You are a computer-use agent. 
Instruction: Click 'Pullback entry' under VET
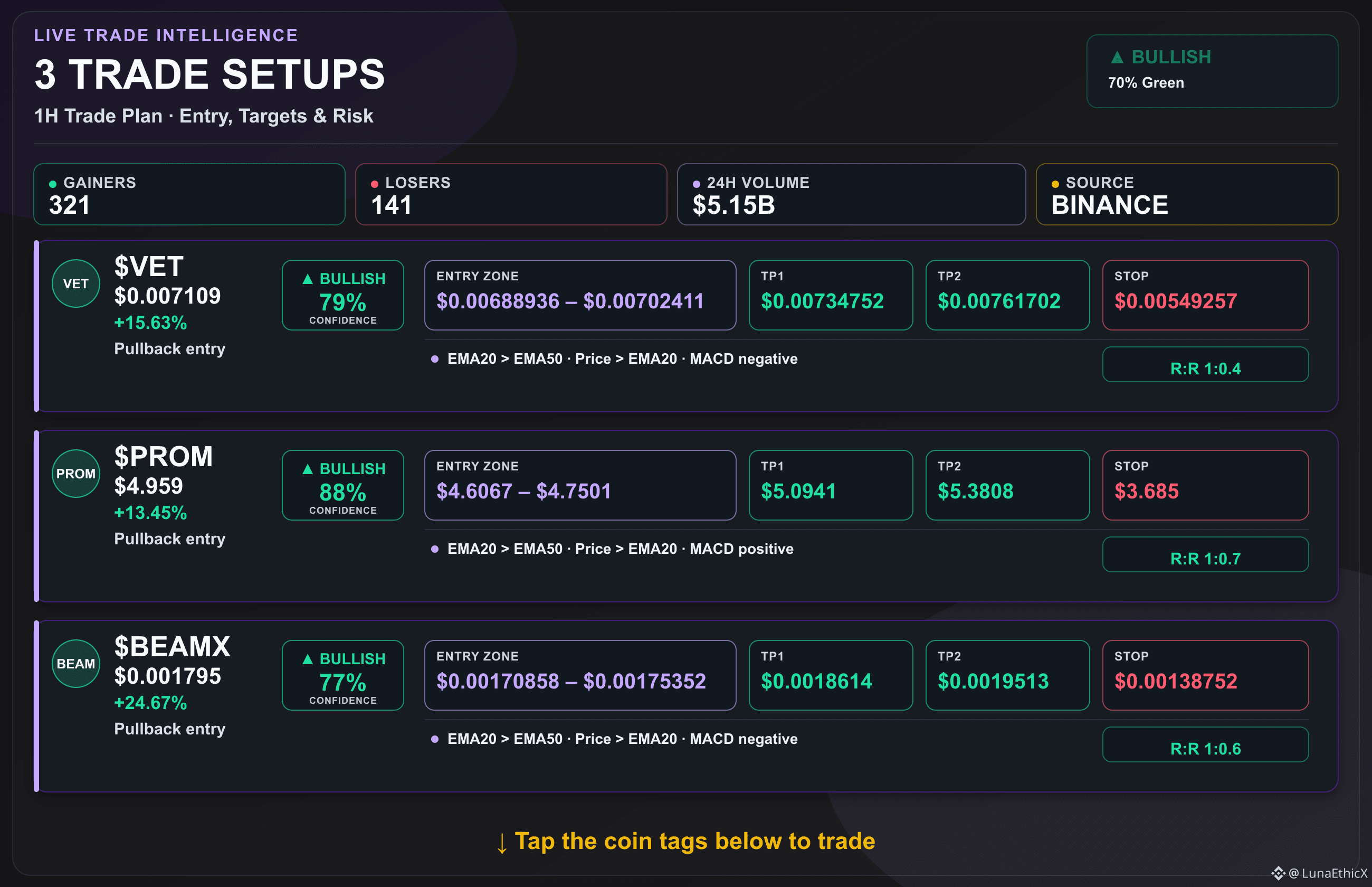tap(170, 349)
